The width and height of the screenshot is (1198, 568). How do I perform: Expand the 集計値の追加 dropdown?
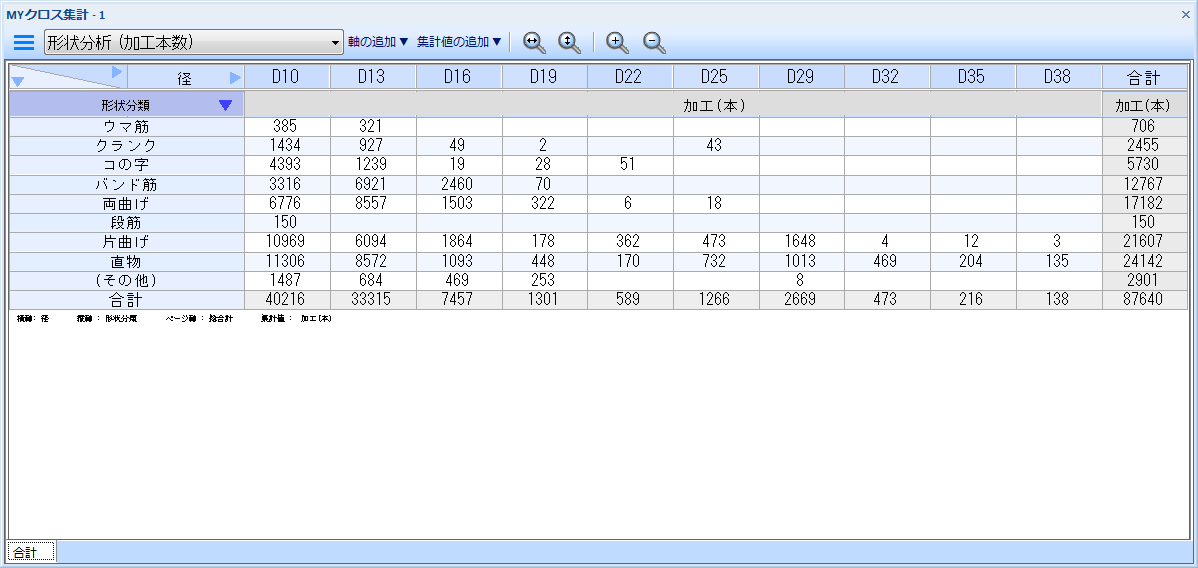459,42
